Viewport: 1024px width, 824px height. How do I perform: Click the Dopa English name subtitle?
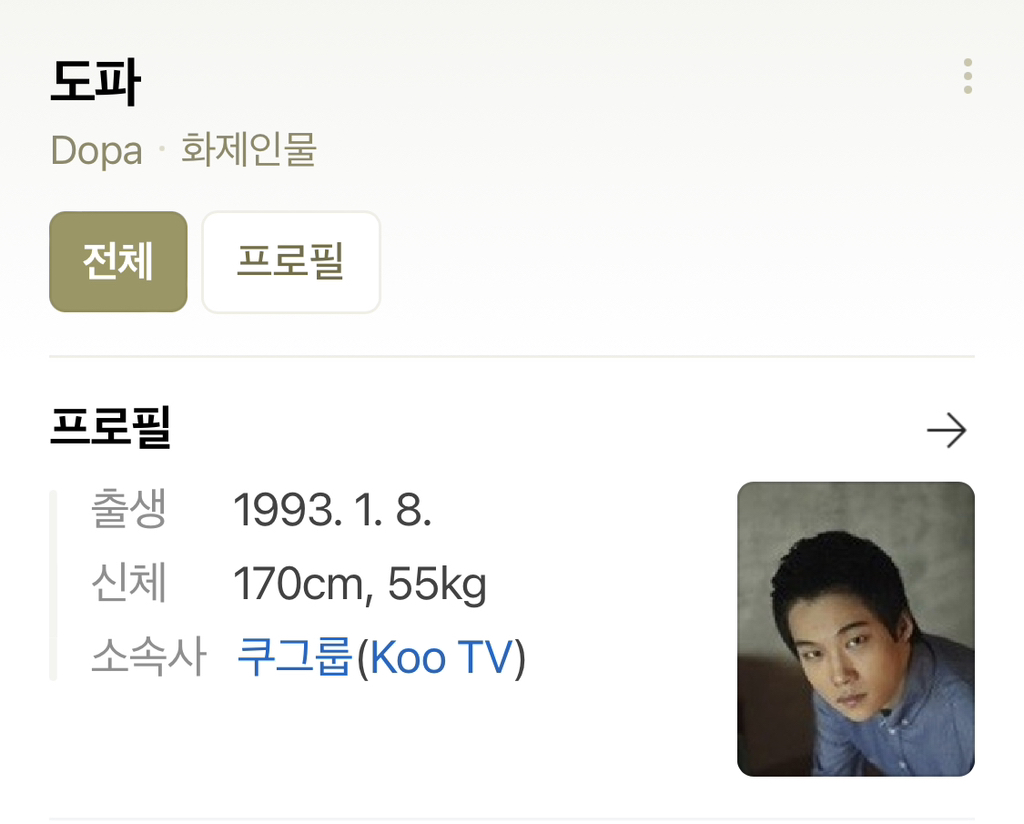96,151
